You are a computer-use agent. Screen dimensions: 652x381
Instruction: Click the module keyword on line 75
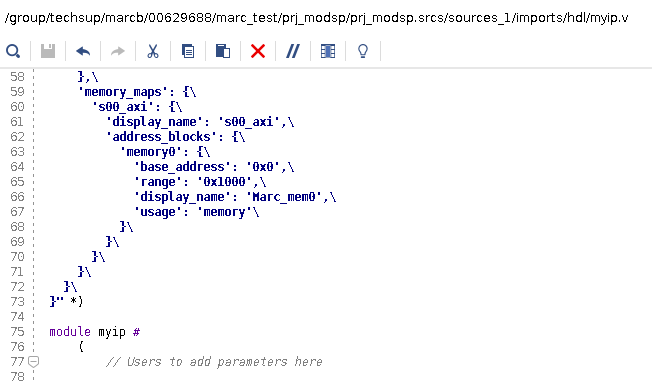point(70,332)
